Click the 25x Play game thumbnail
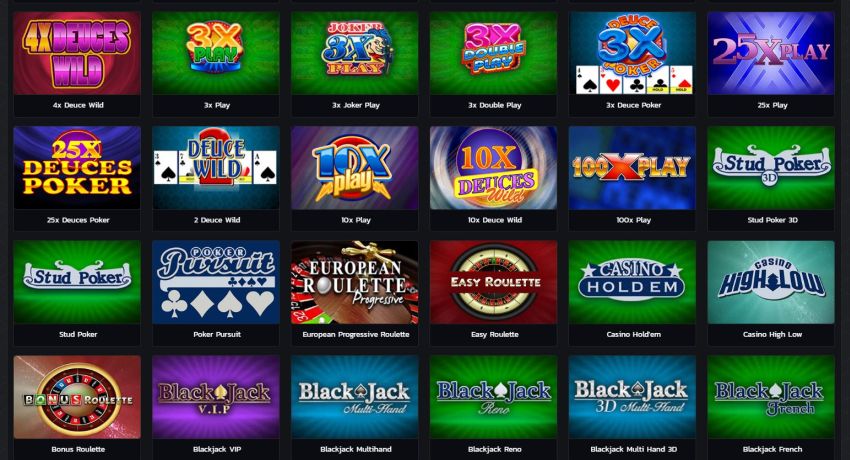This screenshot has width=850, height=460. [771, 54]
